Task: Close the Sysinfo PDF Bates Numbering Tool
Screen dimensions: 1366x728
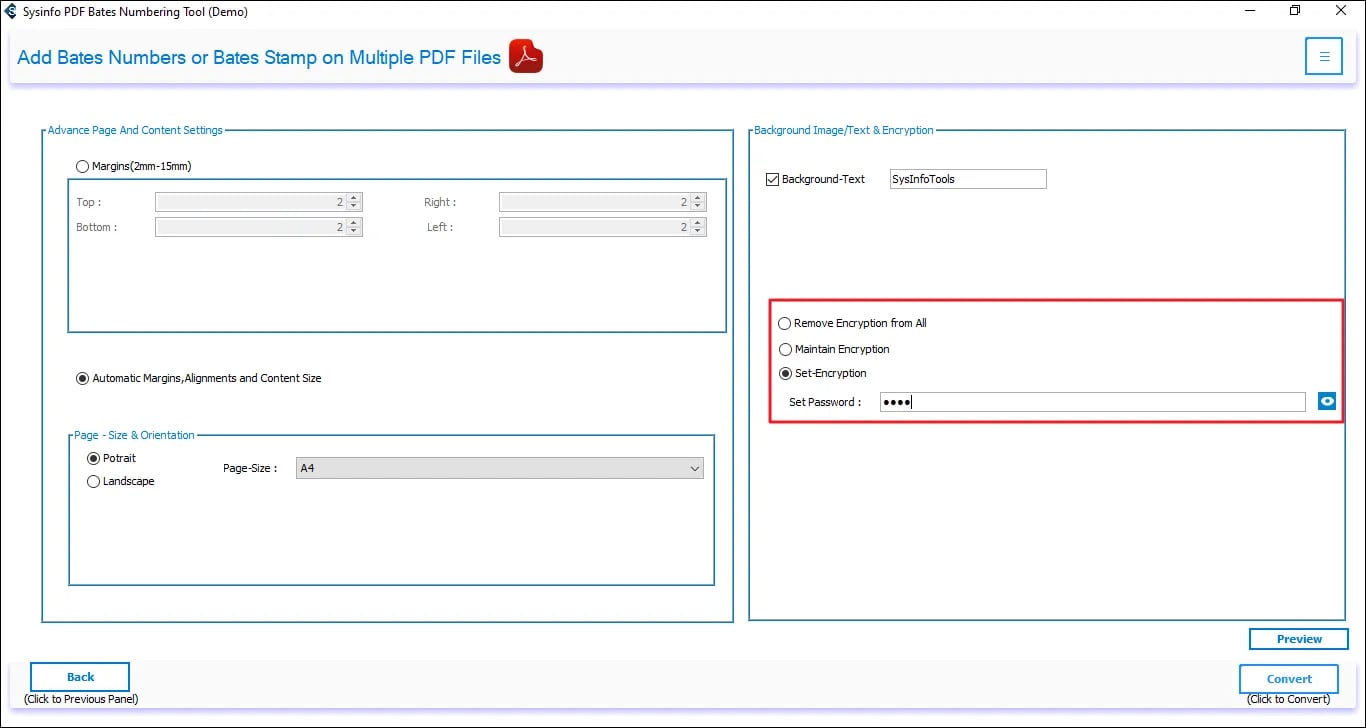Action: 1341,11
